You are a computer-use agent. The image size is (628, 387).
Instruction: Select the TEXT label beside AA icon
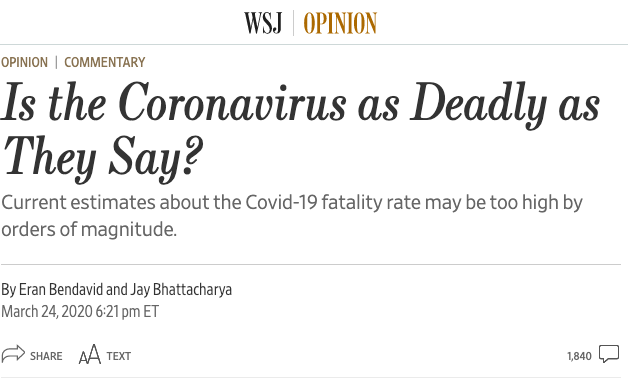(x=119, y=356)
